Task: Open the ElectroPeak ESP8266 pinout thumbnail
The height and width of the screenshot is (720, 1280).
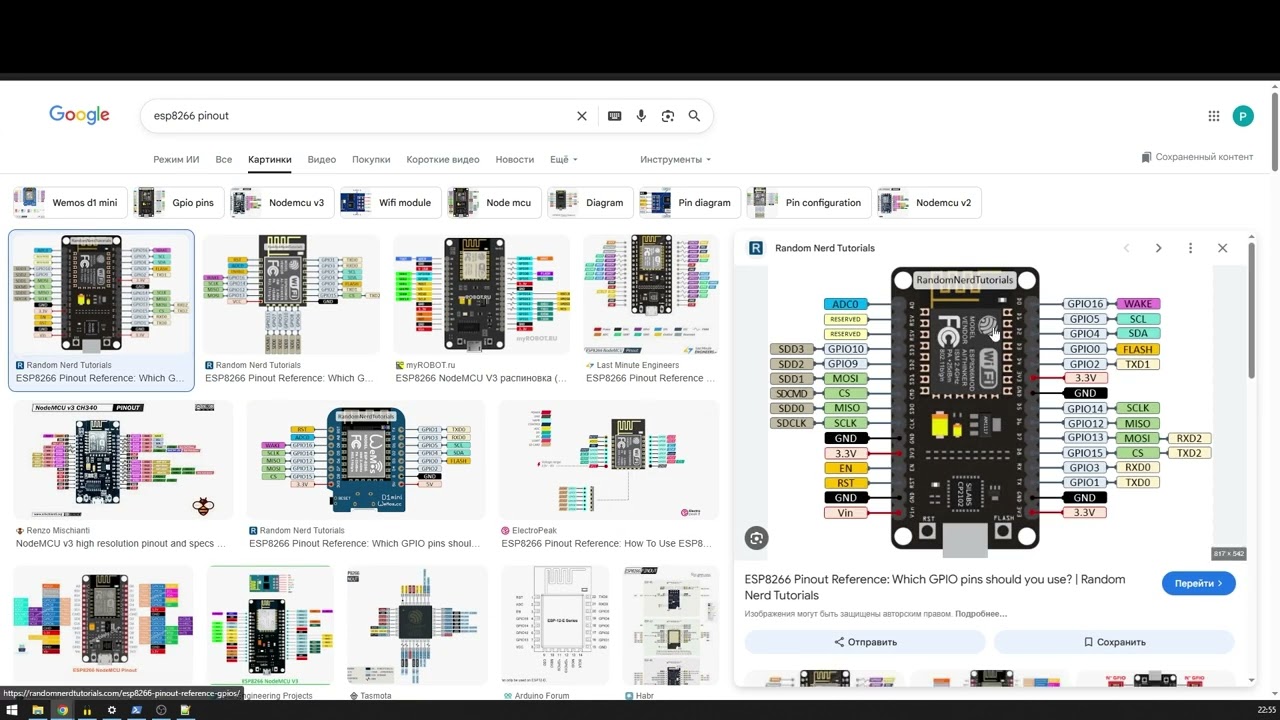Action: pyautogui.click(x=608, y=461)
